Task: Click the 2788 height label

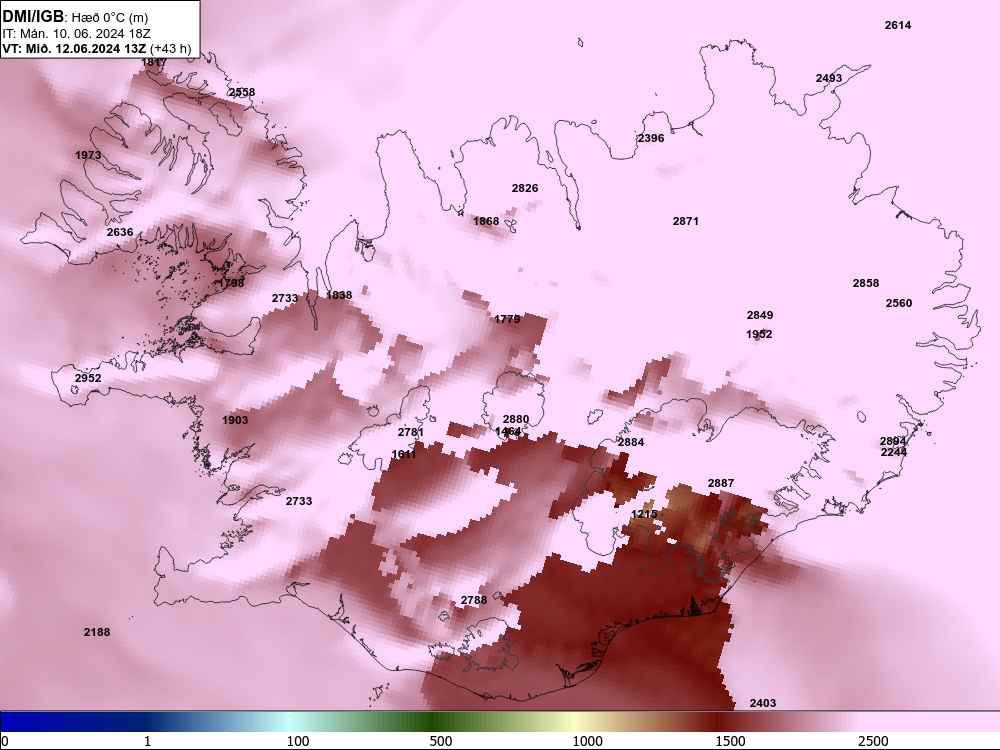Action: 474,600
